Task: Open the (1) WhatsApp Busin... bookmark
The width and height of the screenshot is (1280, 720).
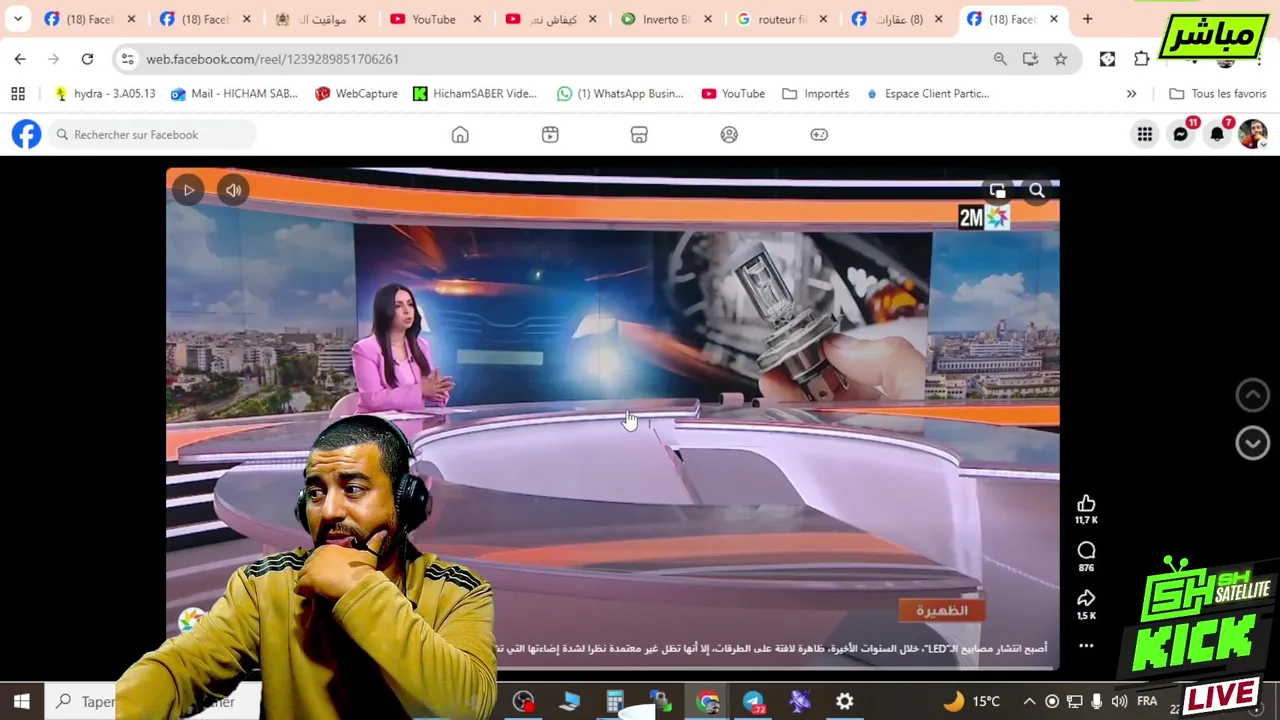Action: click(620, 93)
